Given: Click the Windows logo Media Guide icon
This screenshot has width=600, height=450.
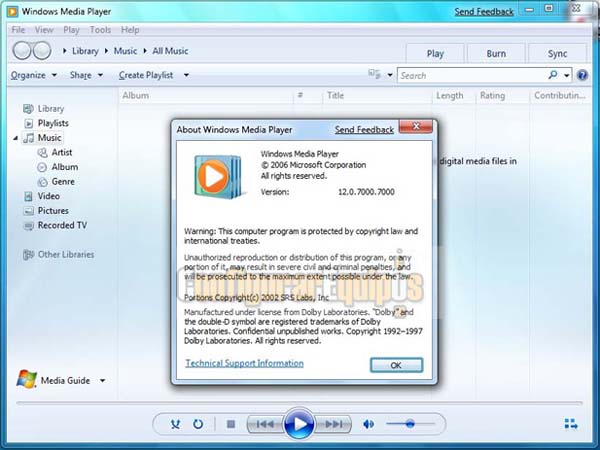Looking at the screenshot, I should [x=26, y=379].
